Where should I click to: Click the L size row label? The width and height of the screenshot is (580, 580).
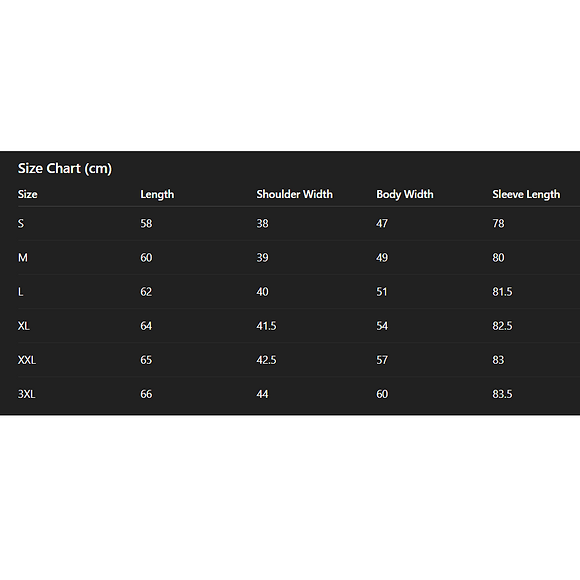pos(20,292)
